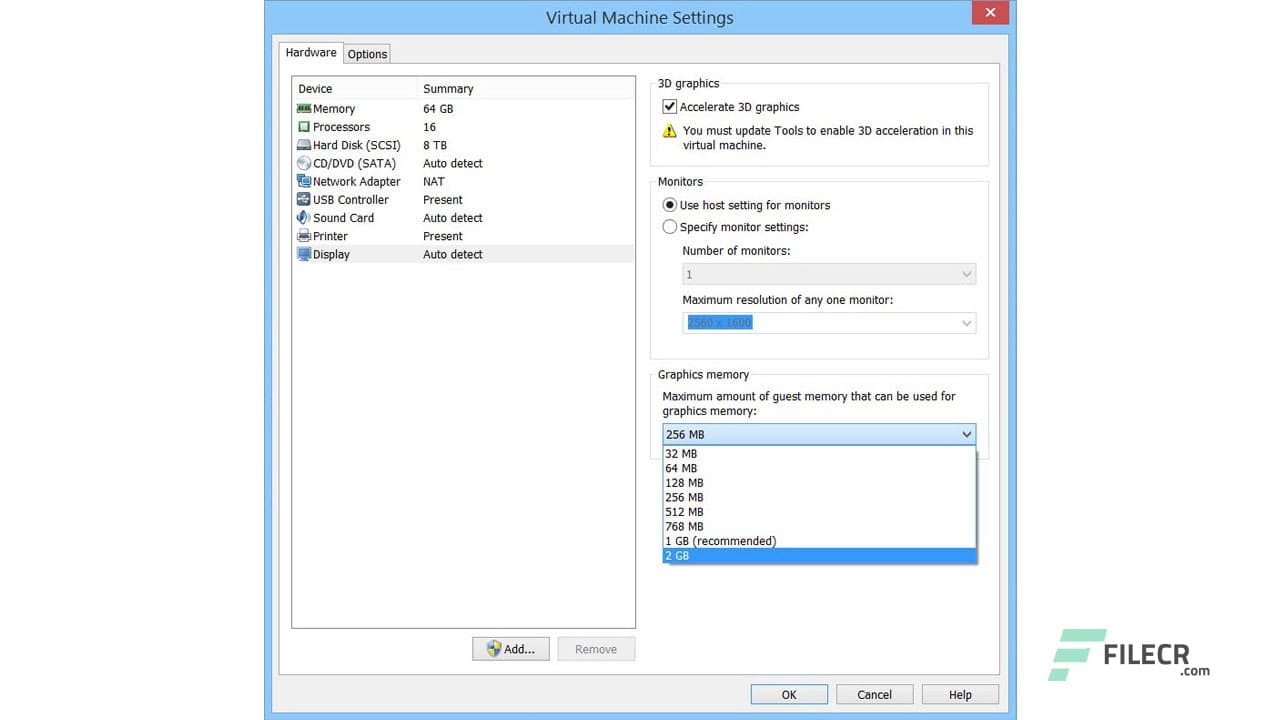Image resolution: width=1280 pixels, height=720 pixels.
Task: Select the CD/DVD (SATA) drive icon
Action: tap(304, 163)
